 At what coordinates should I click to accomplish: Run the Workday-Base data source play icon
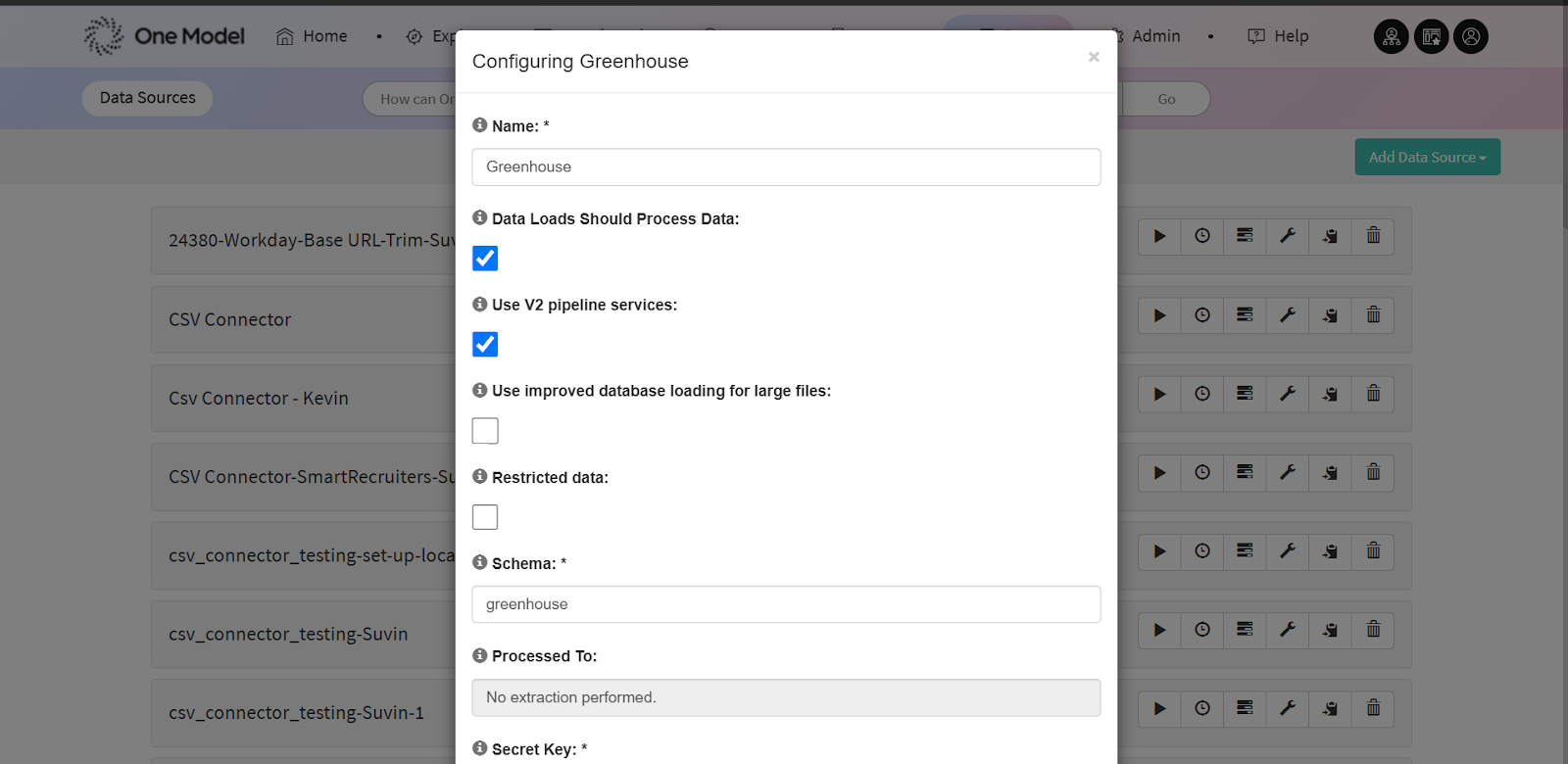(1159, 236)
